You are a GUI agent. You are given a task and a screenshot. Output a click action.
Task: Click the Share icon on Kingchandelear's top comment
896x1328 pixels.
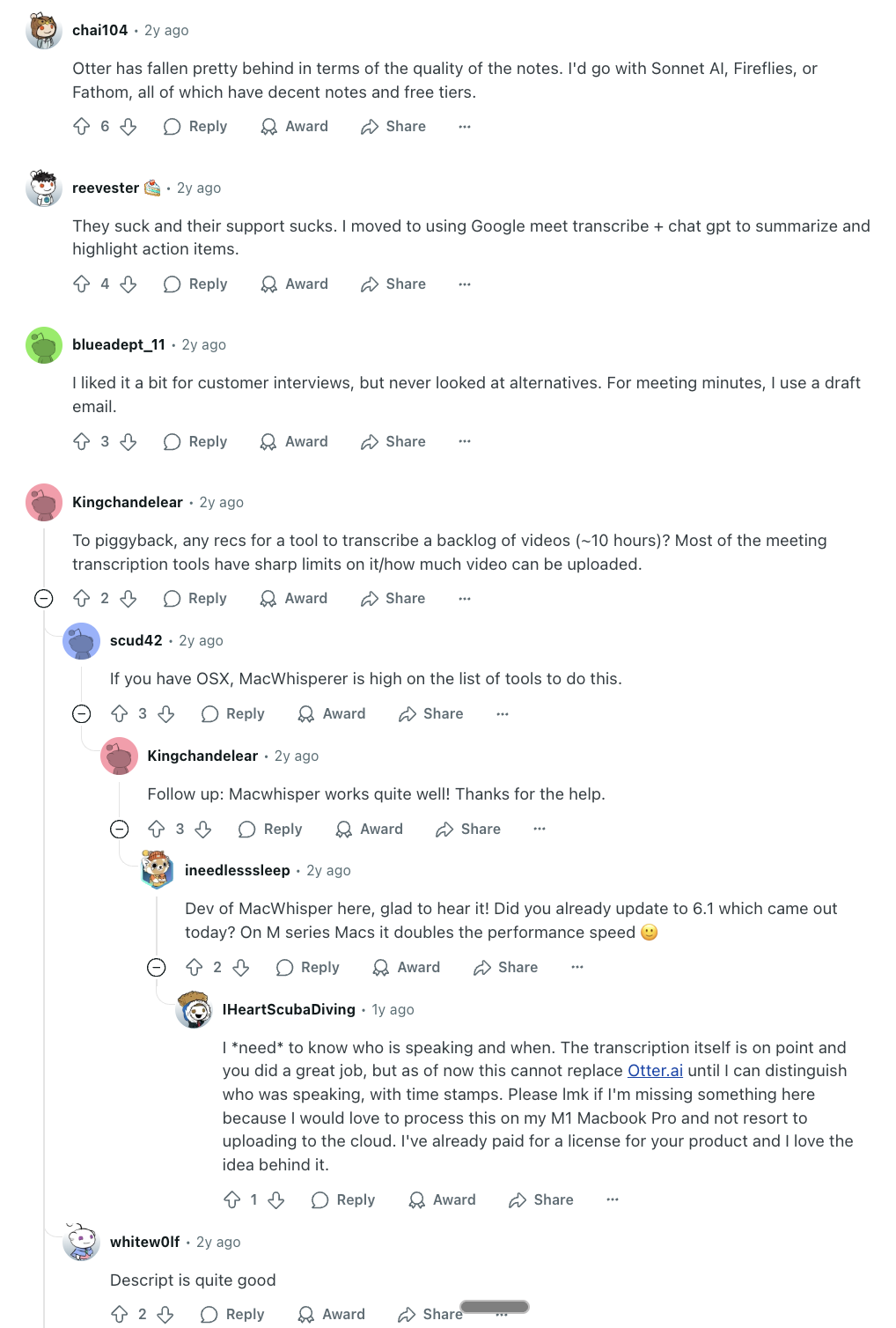pos(369,598)
